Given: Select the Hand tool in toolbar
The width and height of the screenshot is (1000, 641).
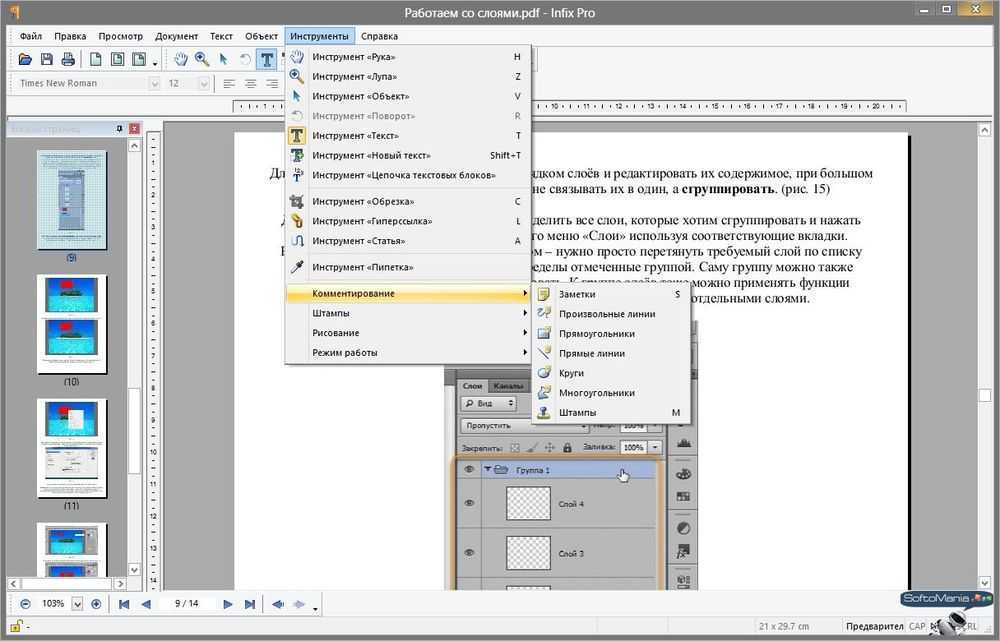Looking at the screenshot, I should pos(181,60).
